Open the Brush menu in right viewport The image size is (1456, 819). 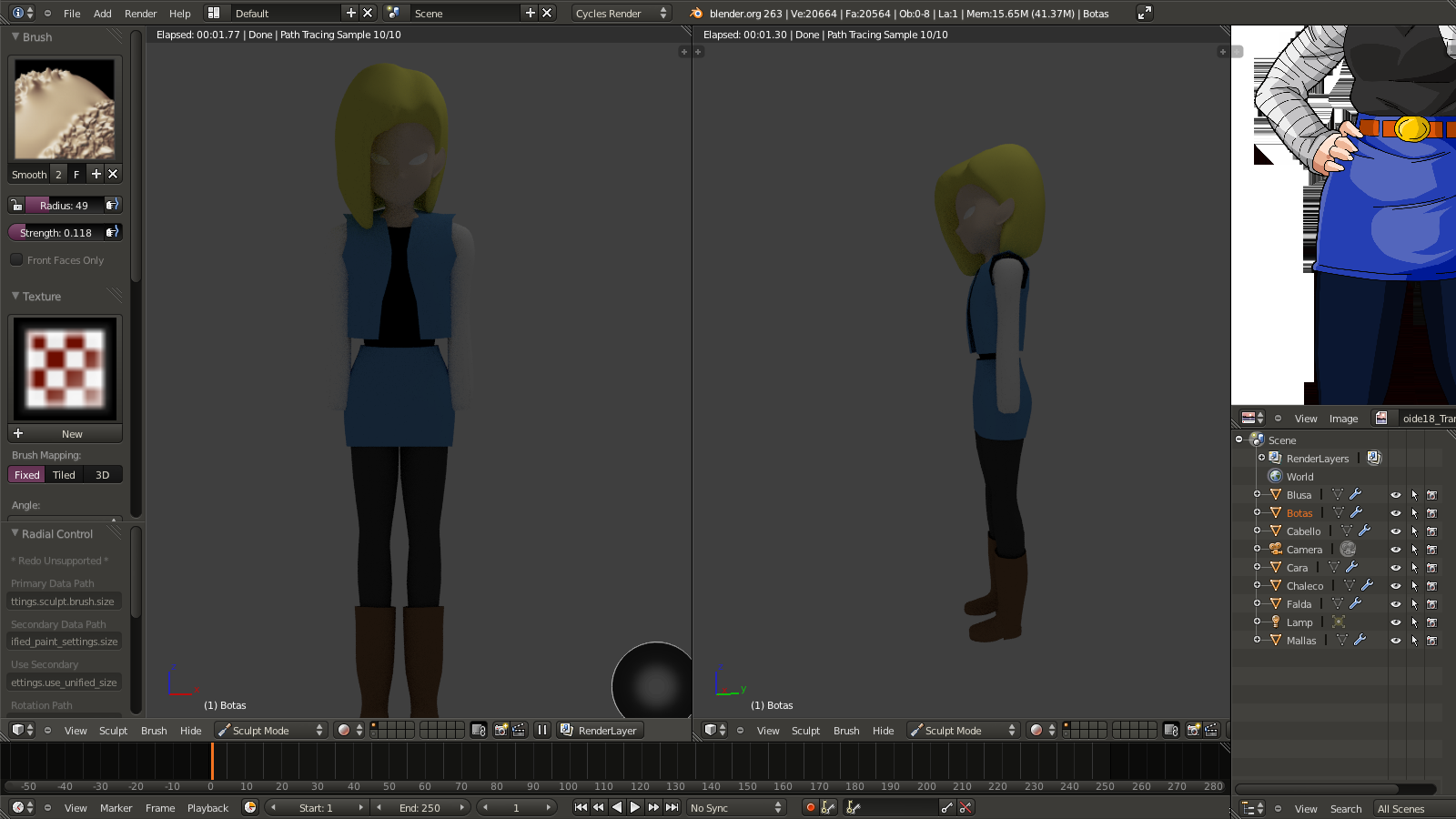coord(845,730)
